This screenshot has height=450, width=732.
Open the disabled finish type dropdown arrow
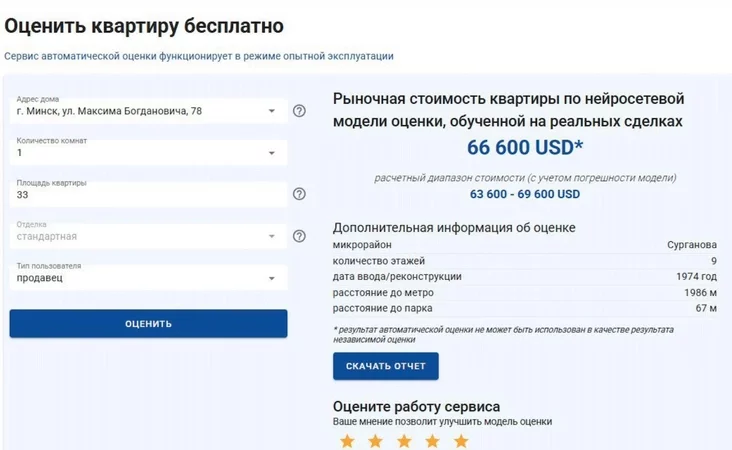(x=272, y=237)
